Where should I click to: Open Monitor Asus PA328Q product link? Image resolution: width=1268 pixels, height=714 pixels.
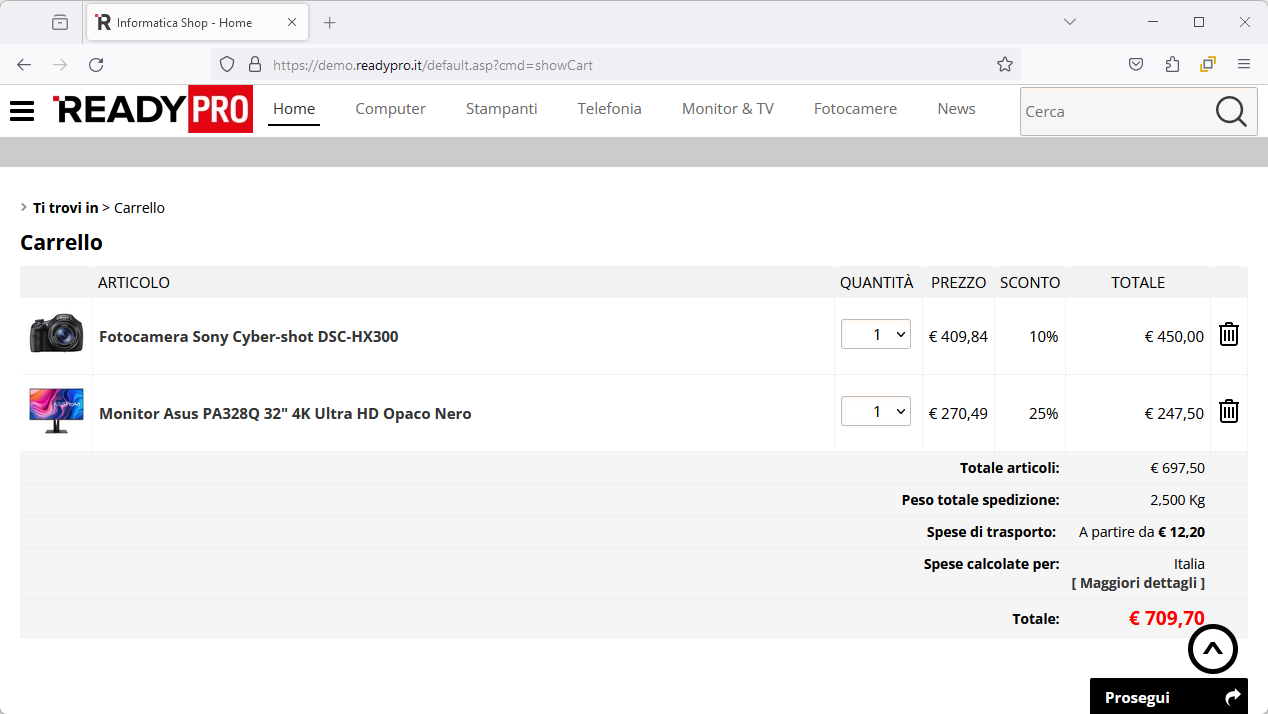point(285,414)
